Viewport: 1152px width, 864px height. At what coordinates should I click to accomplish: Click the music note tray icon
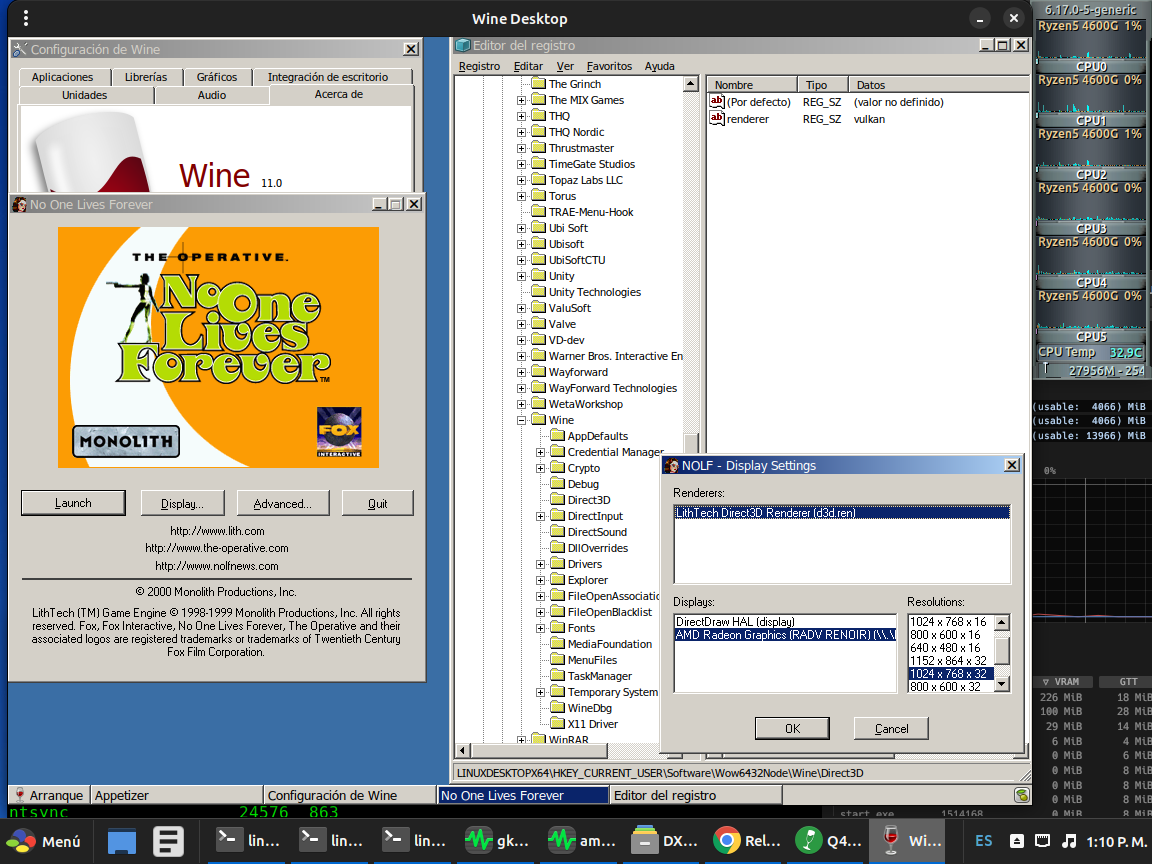(1069, 841)
